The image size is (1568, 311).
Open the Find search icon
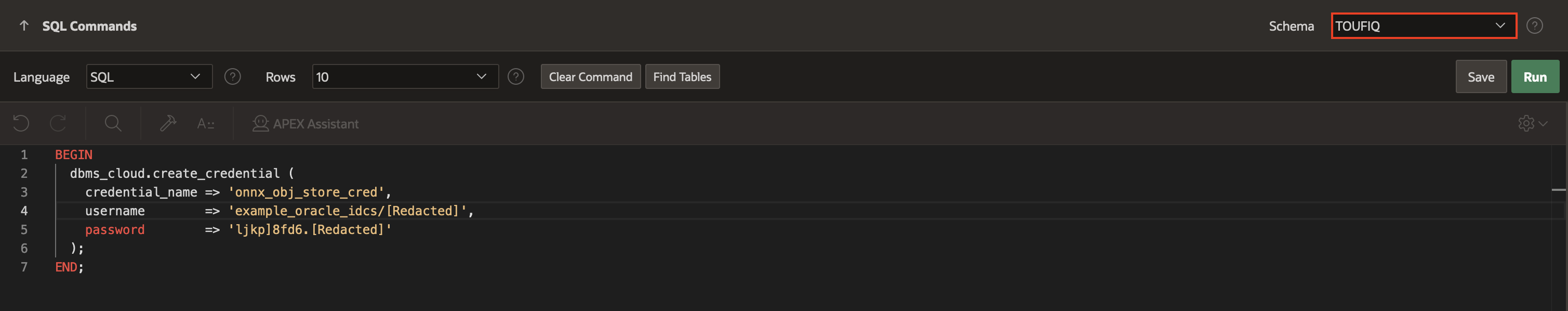pyautogui.click(x=113, y=124)
